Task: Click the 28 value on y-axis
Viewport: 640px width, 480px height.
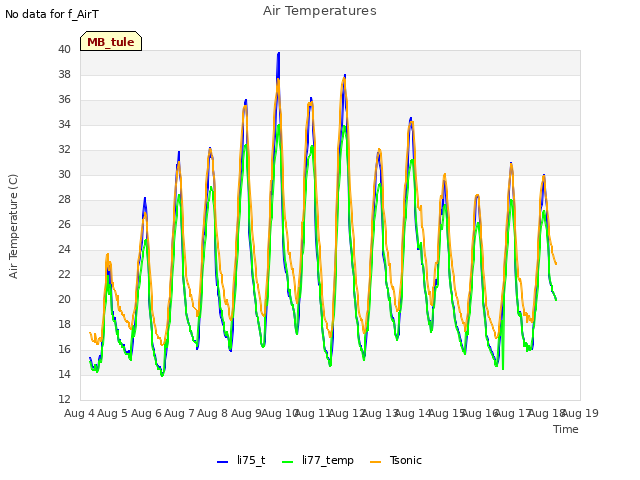Action: click(x=64, y=200)
